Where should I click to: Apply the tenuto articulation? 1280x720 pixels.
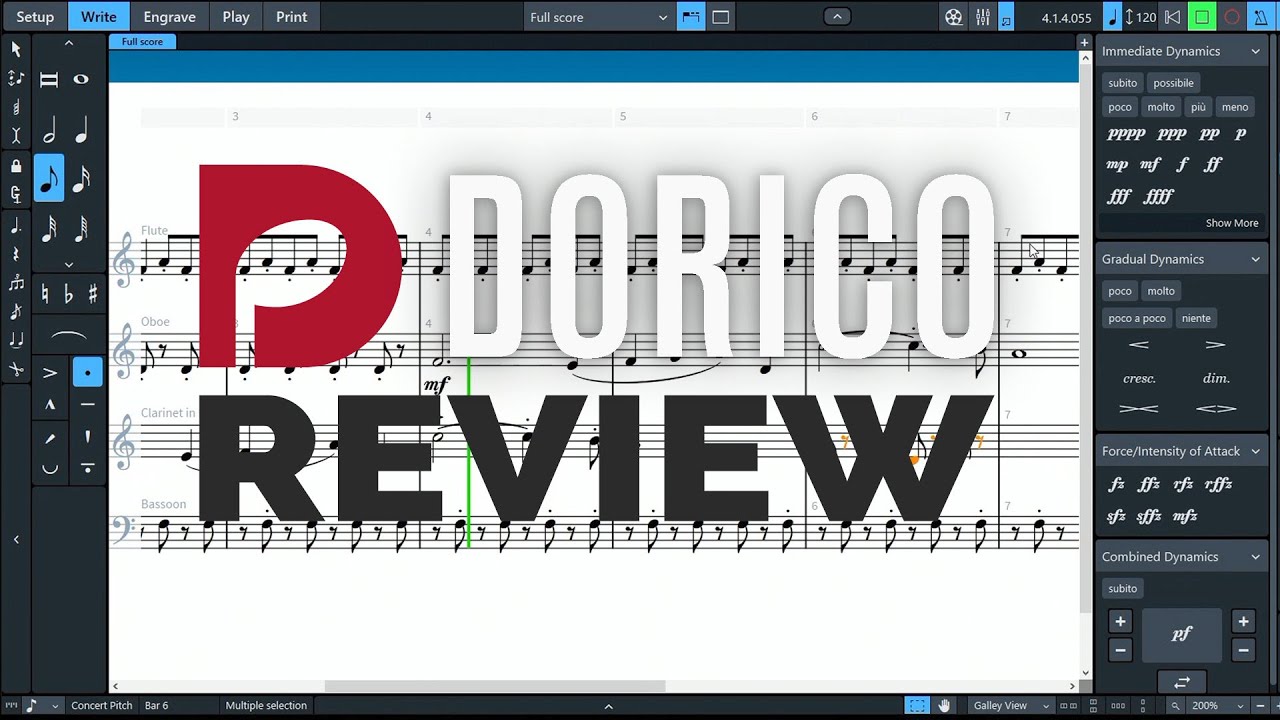click(88, 405)
